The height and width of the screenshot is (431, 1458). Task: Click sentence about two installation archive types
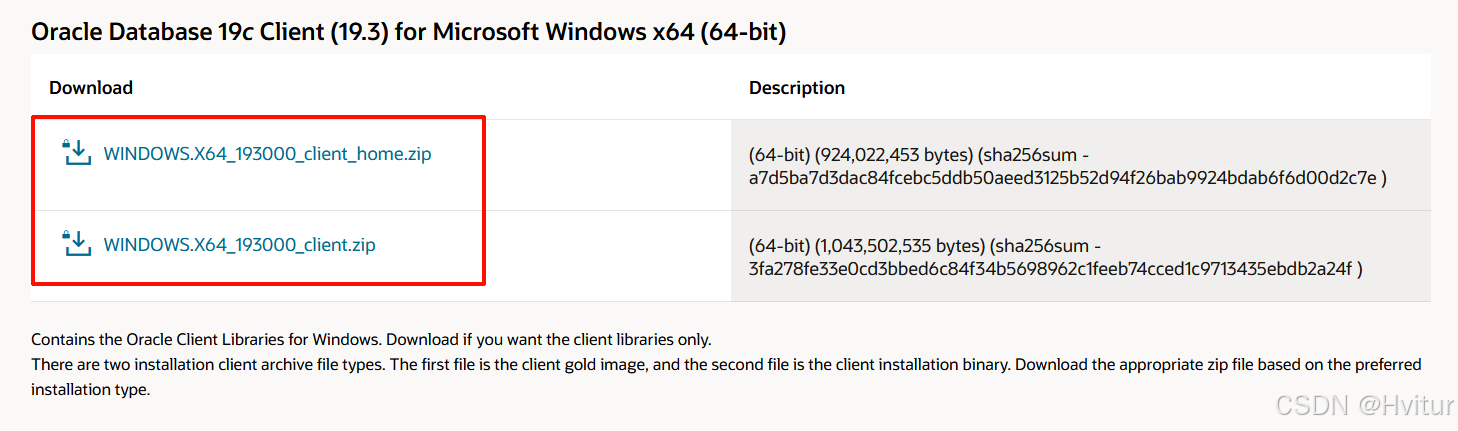point(726,364)
